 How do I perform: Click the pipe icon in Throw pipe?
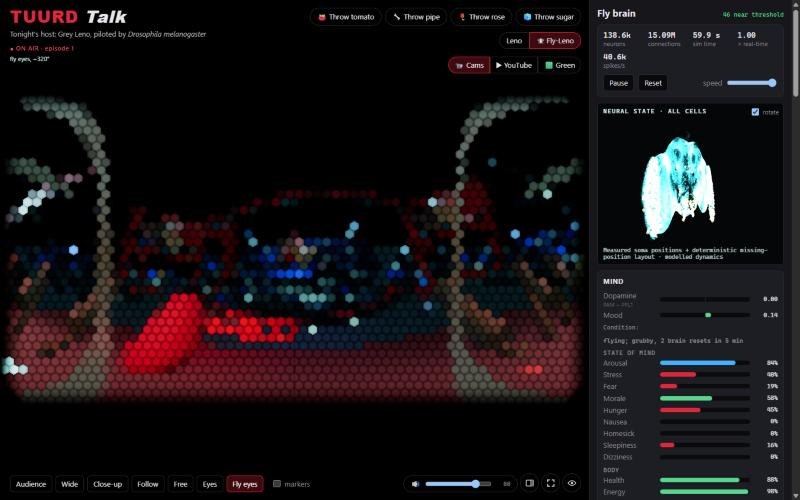pyautogui.click(x=396, y=17)
